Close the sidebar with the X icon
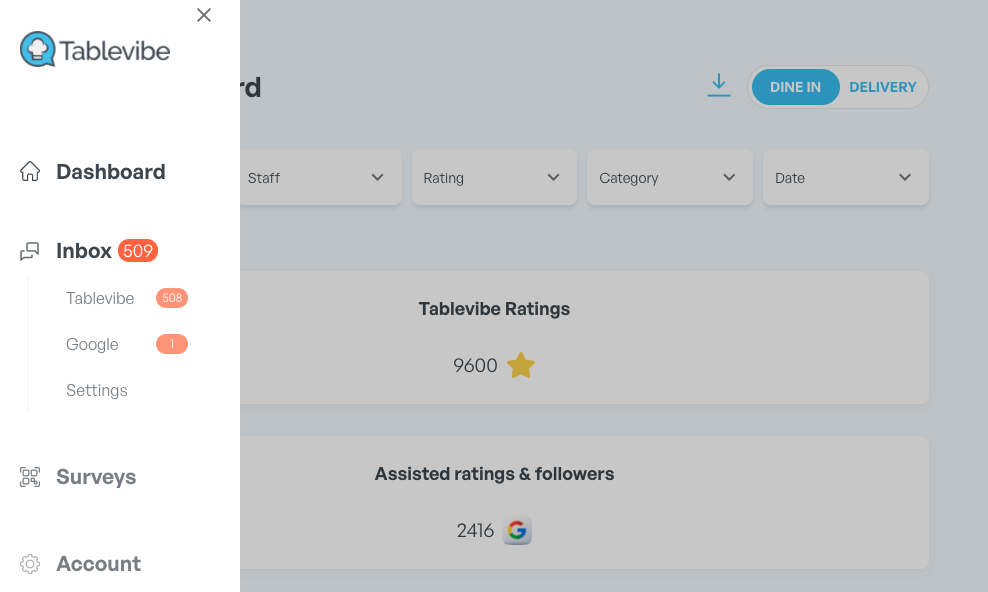This screenshot has height=592, width=988. pos(204,15)
